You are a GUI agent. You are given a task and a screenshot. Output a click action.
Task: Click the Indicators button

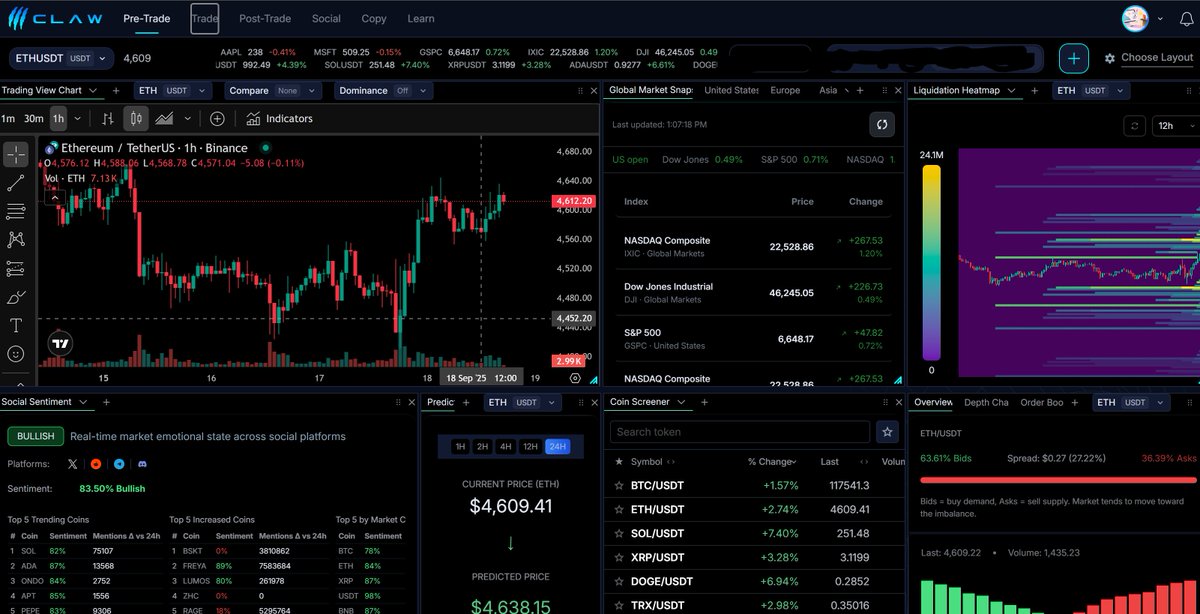pos(279,118)
